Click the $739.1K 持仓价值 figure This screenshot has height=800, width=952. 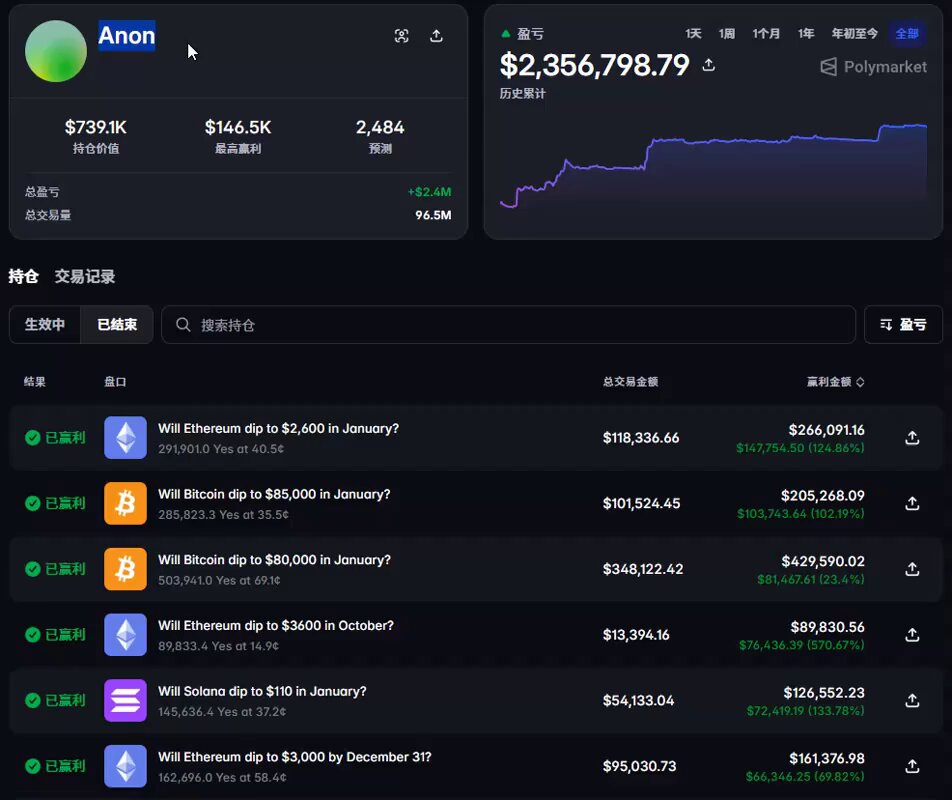pos(96,127)
